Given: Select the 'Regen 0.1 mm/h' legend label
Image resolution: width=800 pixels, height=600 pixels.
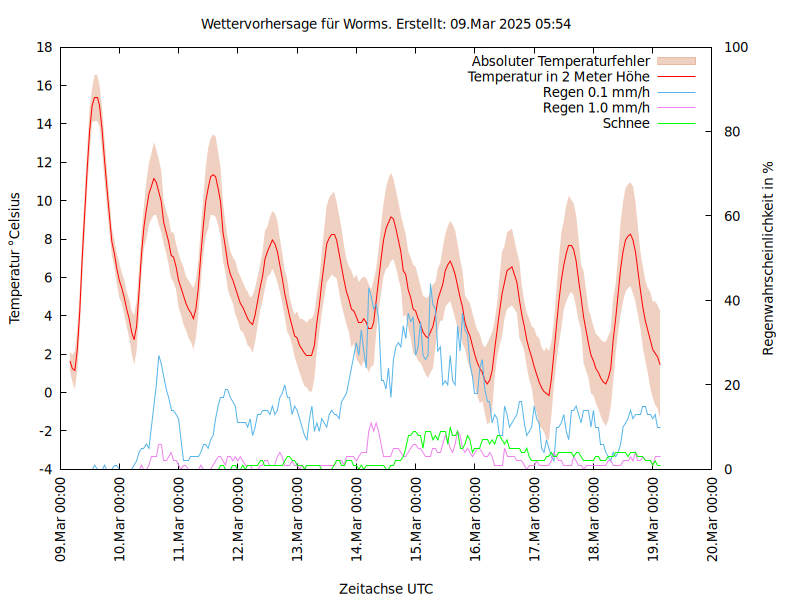Looking at the screenshot, I should click(x=596, y=92).
